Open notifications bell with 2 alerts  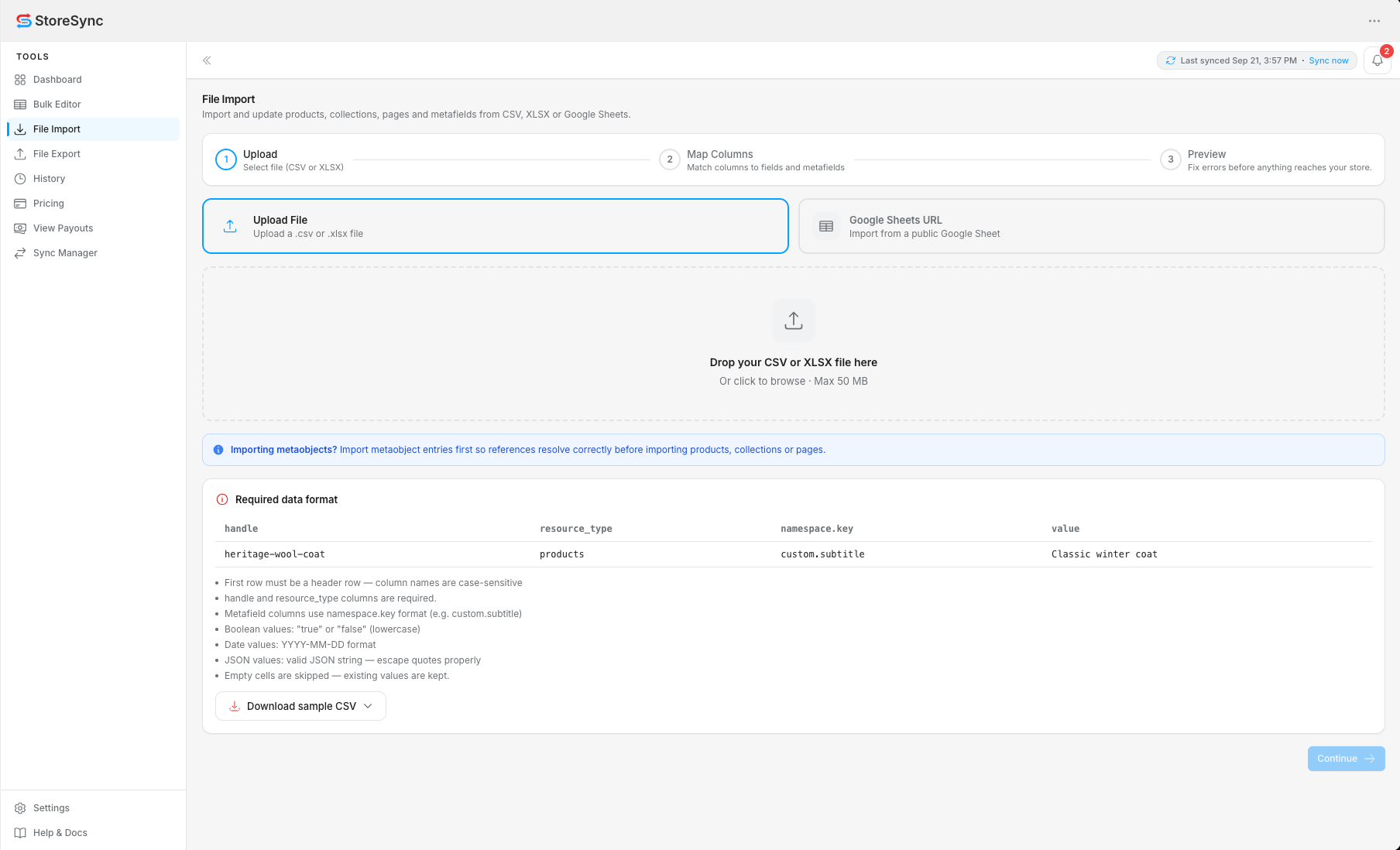1378,60
